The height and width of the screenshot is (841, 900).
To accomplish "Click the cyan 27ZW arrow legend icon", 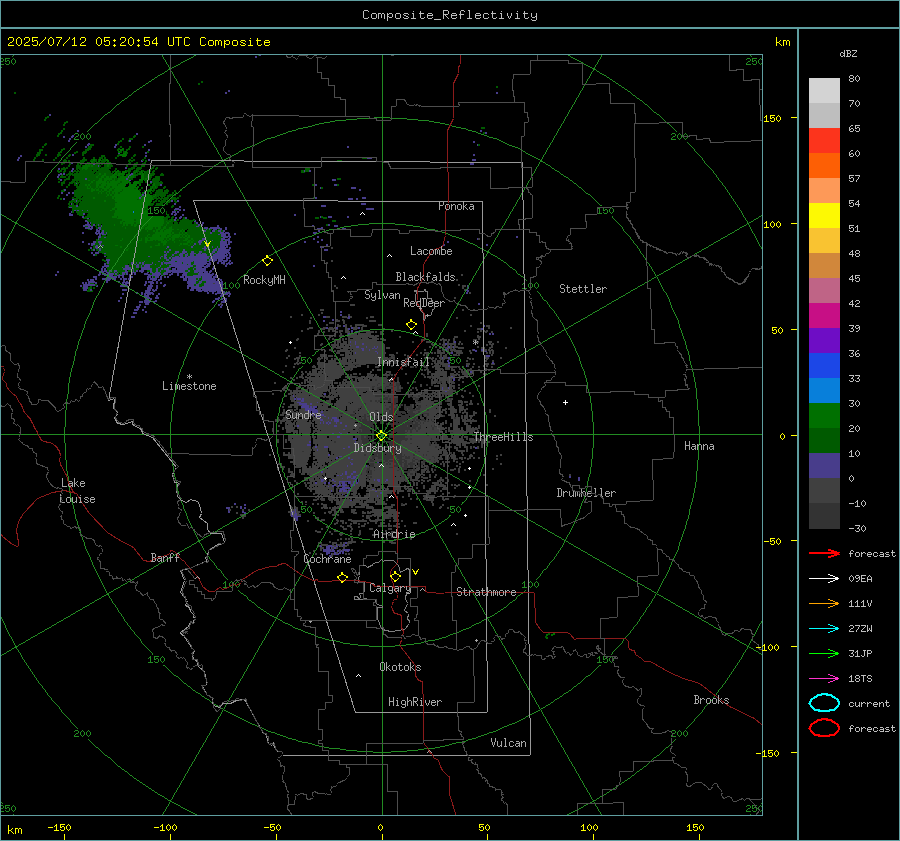I will [x=824, y=629].
